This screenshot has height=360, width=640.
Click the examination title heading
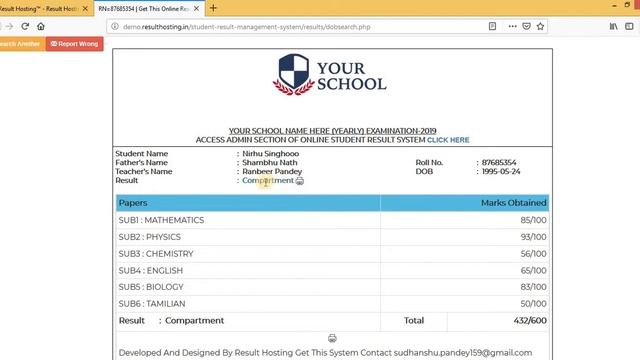(x=332, y=131)
